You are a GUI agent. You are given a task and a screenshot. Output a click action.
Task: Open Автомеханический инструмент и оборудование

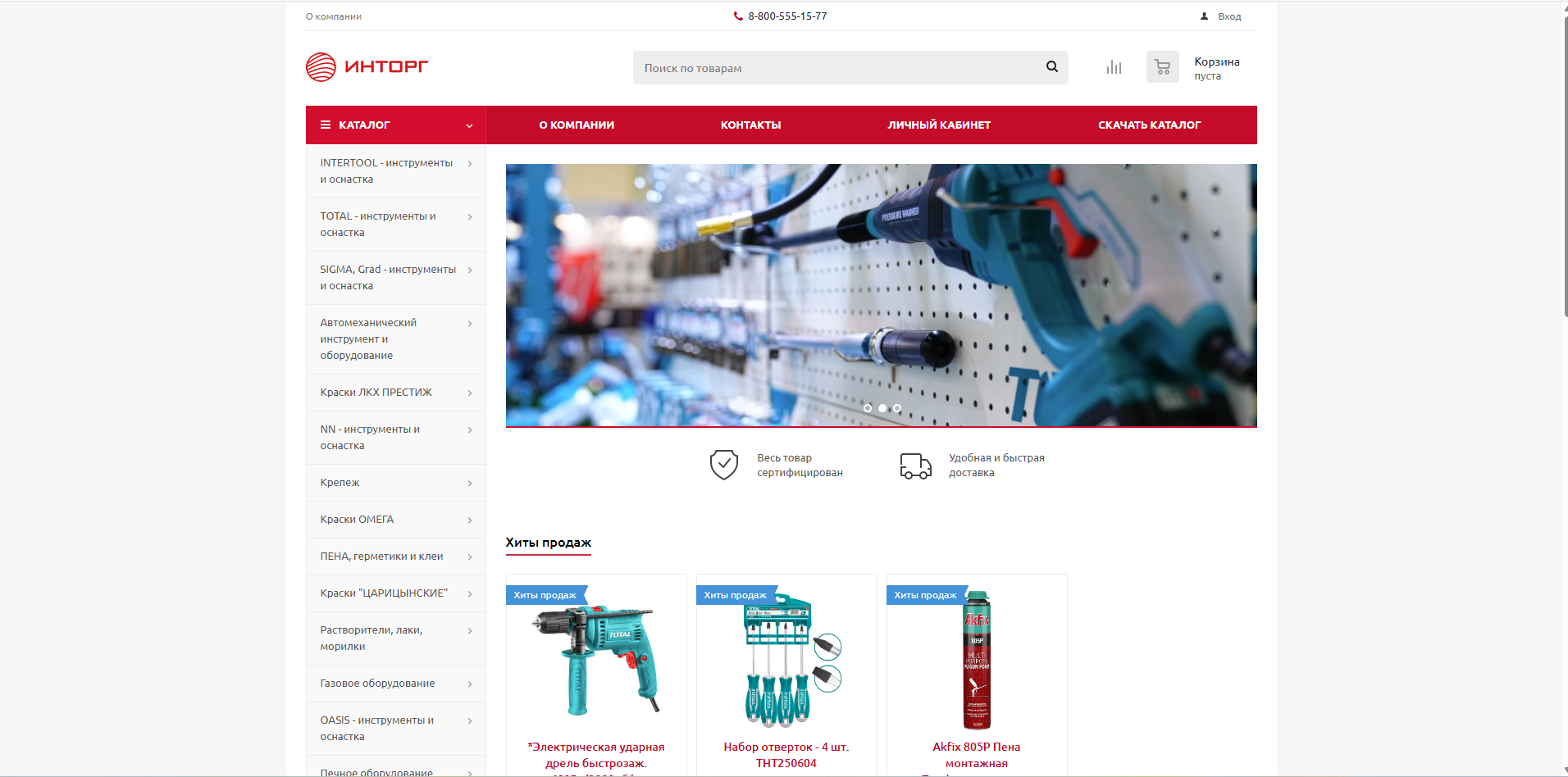368,339
